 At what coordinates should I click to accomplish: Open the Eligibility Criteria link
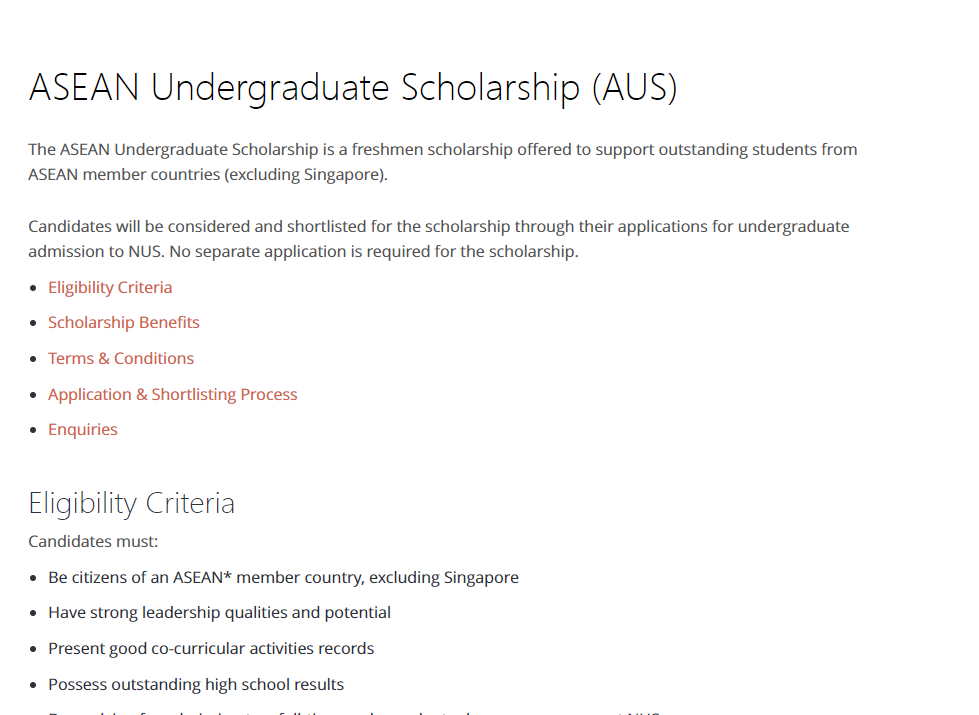coord(110,287)
